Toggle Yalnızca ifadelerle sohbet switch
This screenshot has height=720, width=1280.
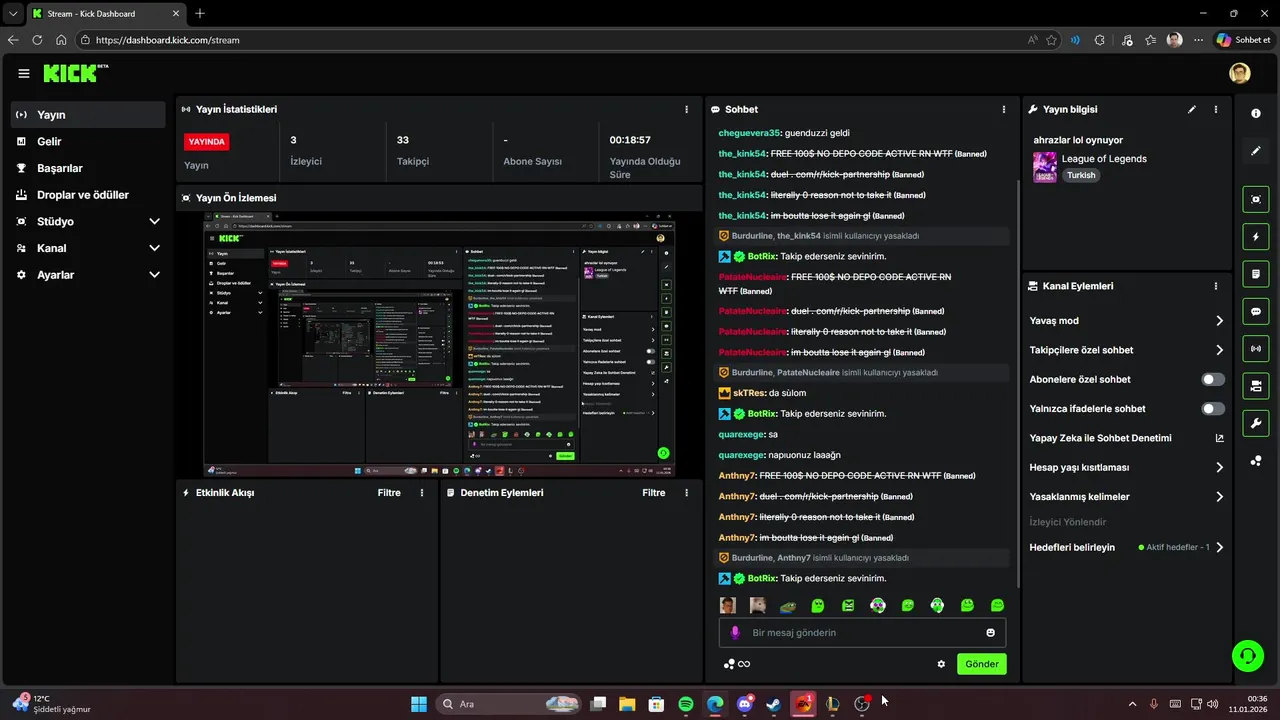click(1213, 409)
